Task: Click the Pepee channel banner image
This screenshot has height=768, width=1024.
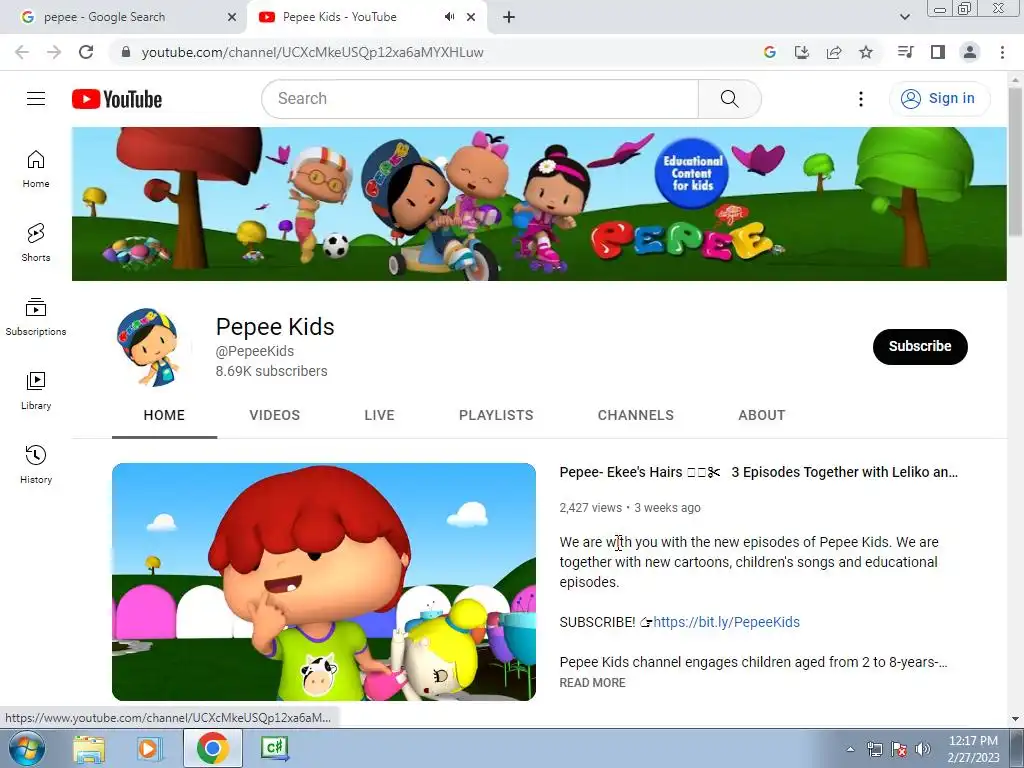Action: [x=539, y=204]
